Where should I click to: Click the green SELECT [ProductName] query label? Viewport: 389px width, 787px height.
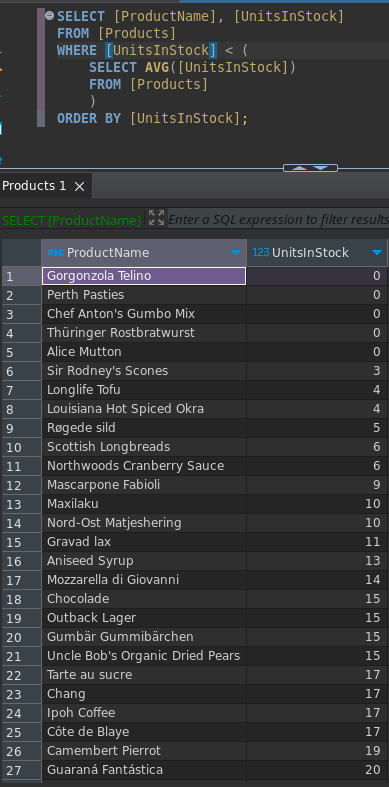click(x=71, y=220)
